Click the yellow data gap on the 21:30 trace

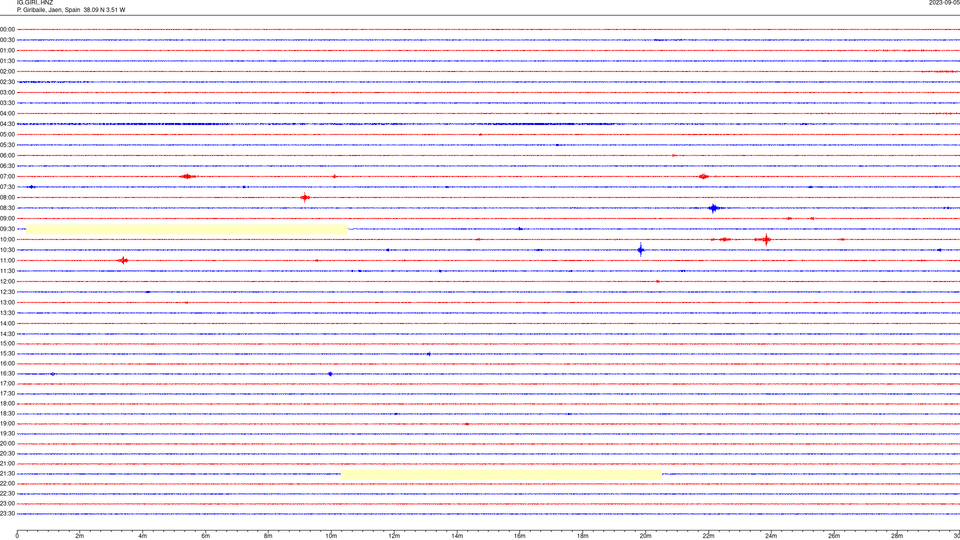click(501, 474)
